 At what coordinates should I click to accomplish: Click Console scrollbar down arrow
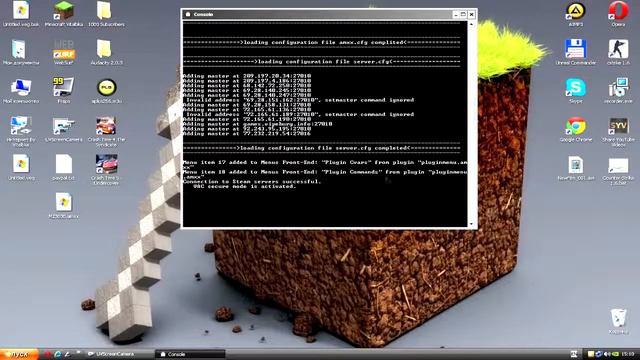tap(471, 224)
